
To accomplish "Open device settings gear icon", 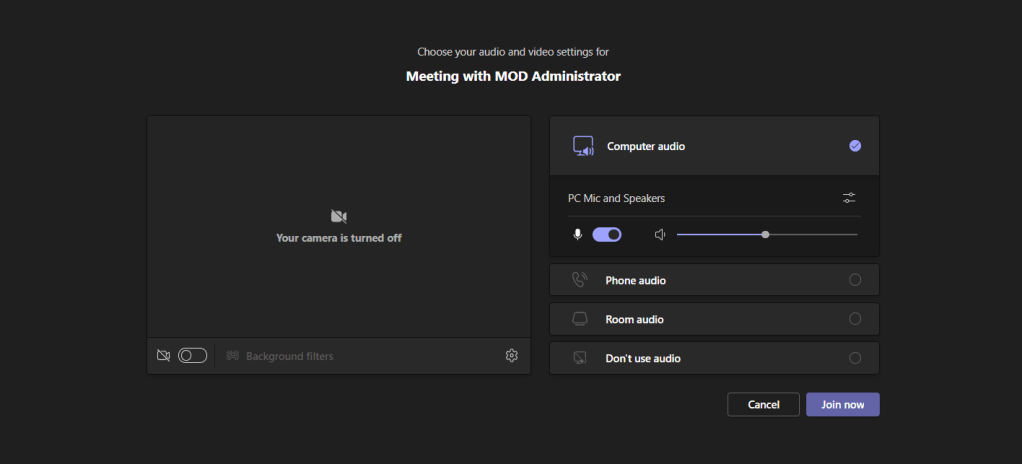I will point(512,355).
